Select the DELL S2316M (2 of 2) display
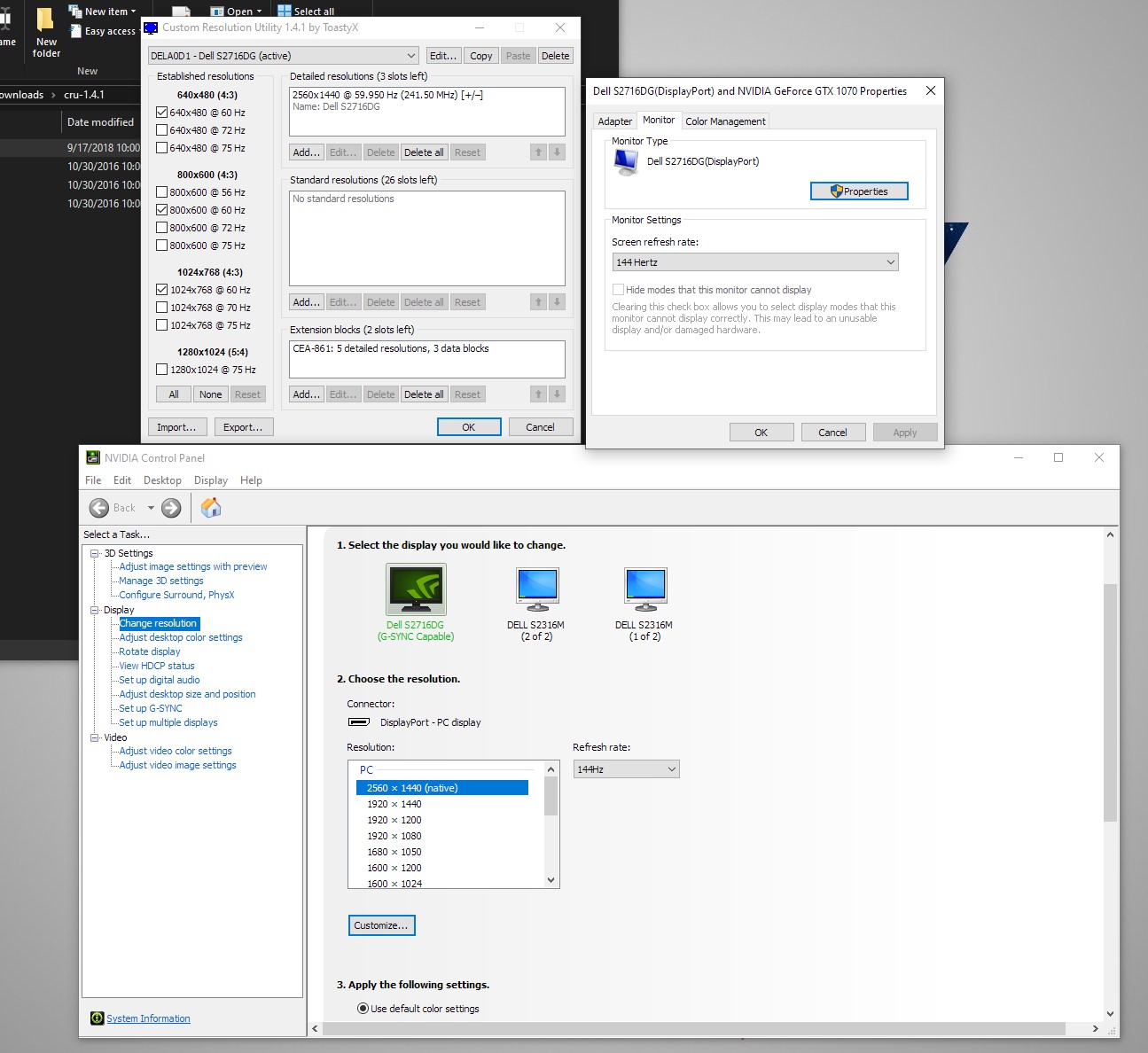The image size is (1148, 1053). [x=536, y=590]
